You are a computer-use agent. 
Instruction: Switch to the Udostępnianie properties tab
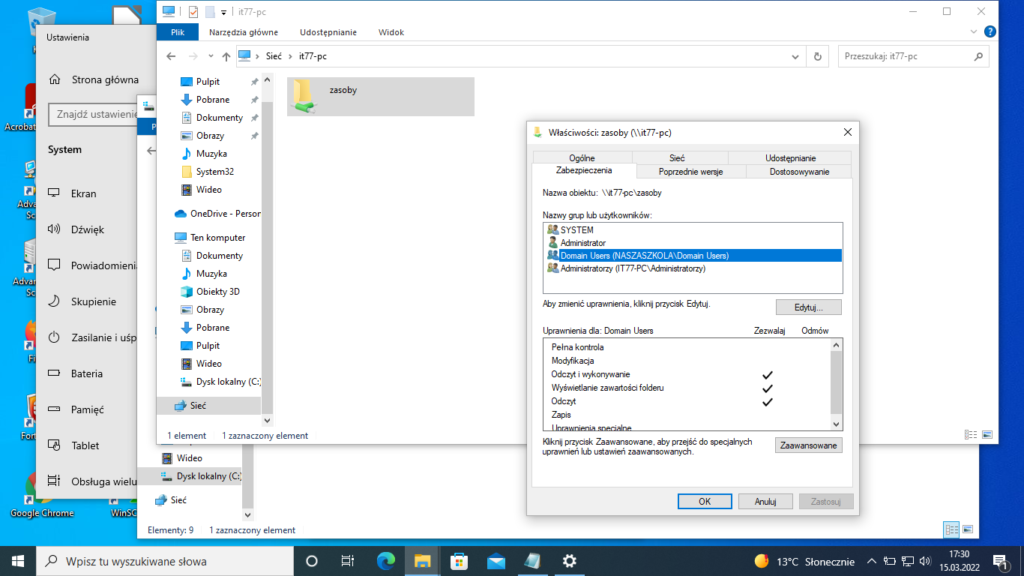point(789,158)
